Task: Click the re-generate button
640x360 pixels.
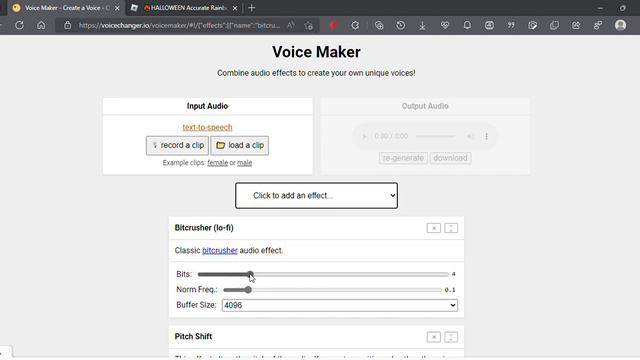Action: click(x=403, y=158)
